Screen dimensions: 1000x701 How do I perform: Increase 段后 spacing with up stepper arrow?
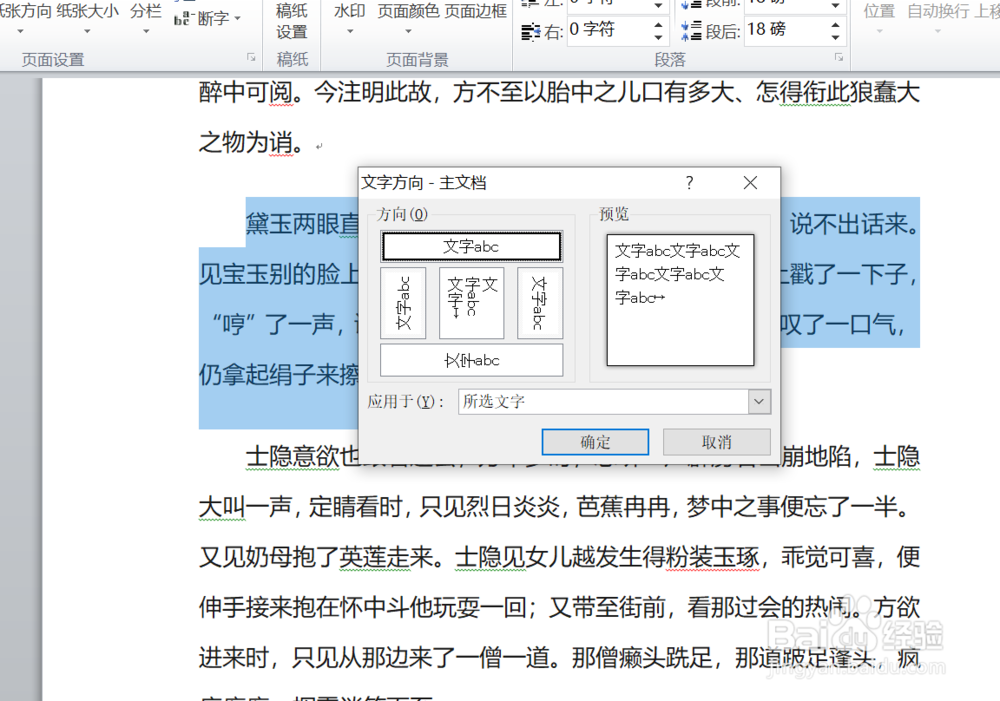click(x=835, y=26)
